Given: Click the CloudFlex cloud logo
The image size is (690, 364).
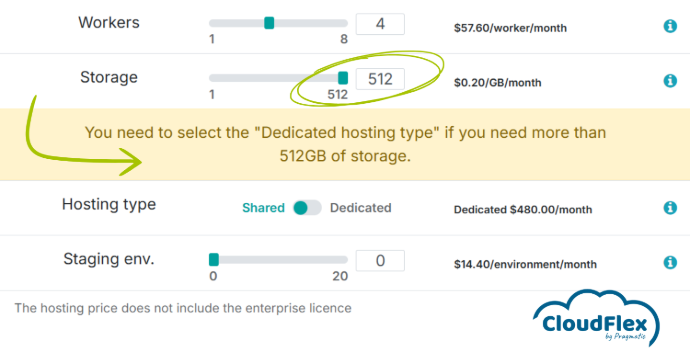Looking at the screenshot, I should tap(596, 318).
